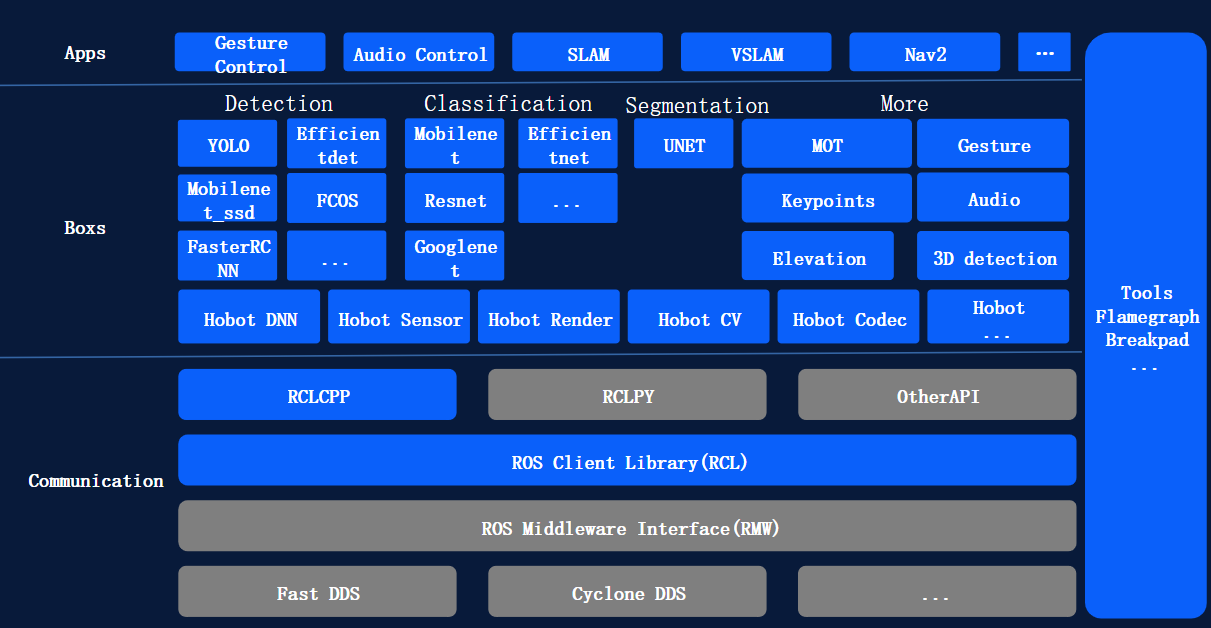The width and height of the screenshot is (1211, 628).
Task: Click the MOT box under More
Action: (x=827, y=144)
